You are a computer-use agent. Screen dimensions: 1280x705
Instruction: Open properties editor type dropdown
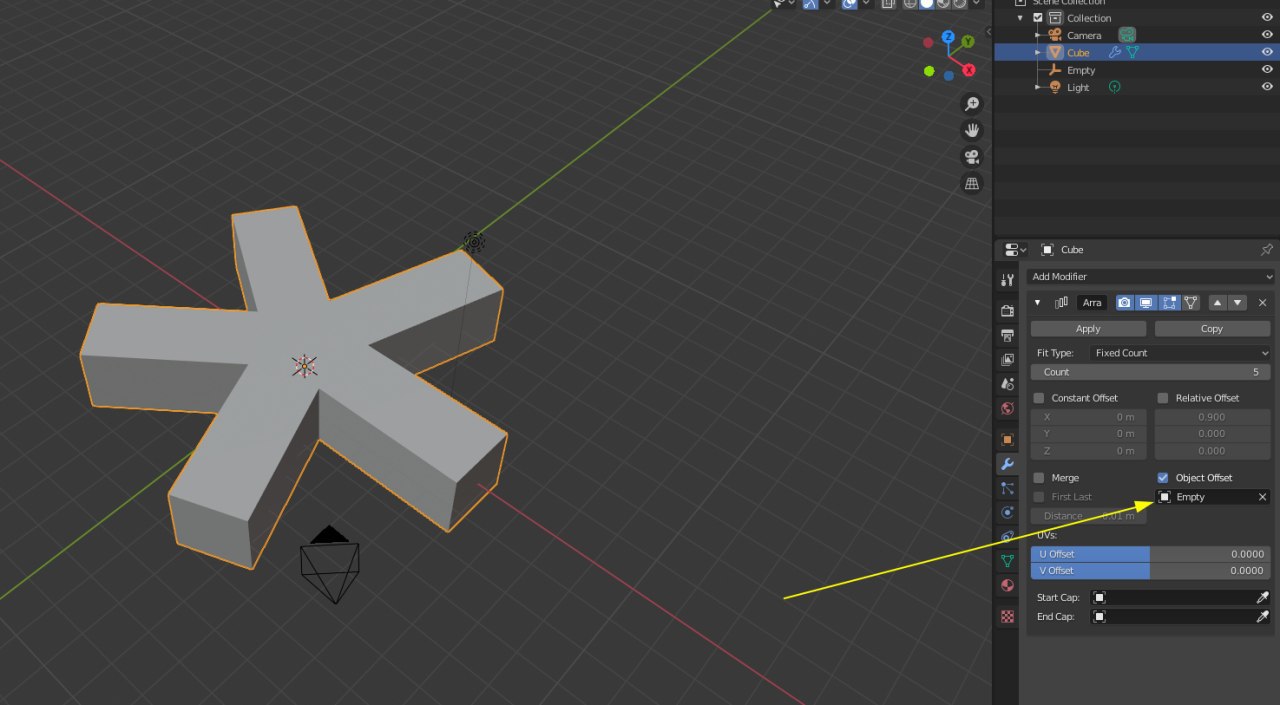pyautogui.click(x=1016, y=250)
